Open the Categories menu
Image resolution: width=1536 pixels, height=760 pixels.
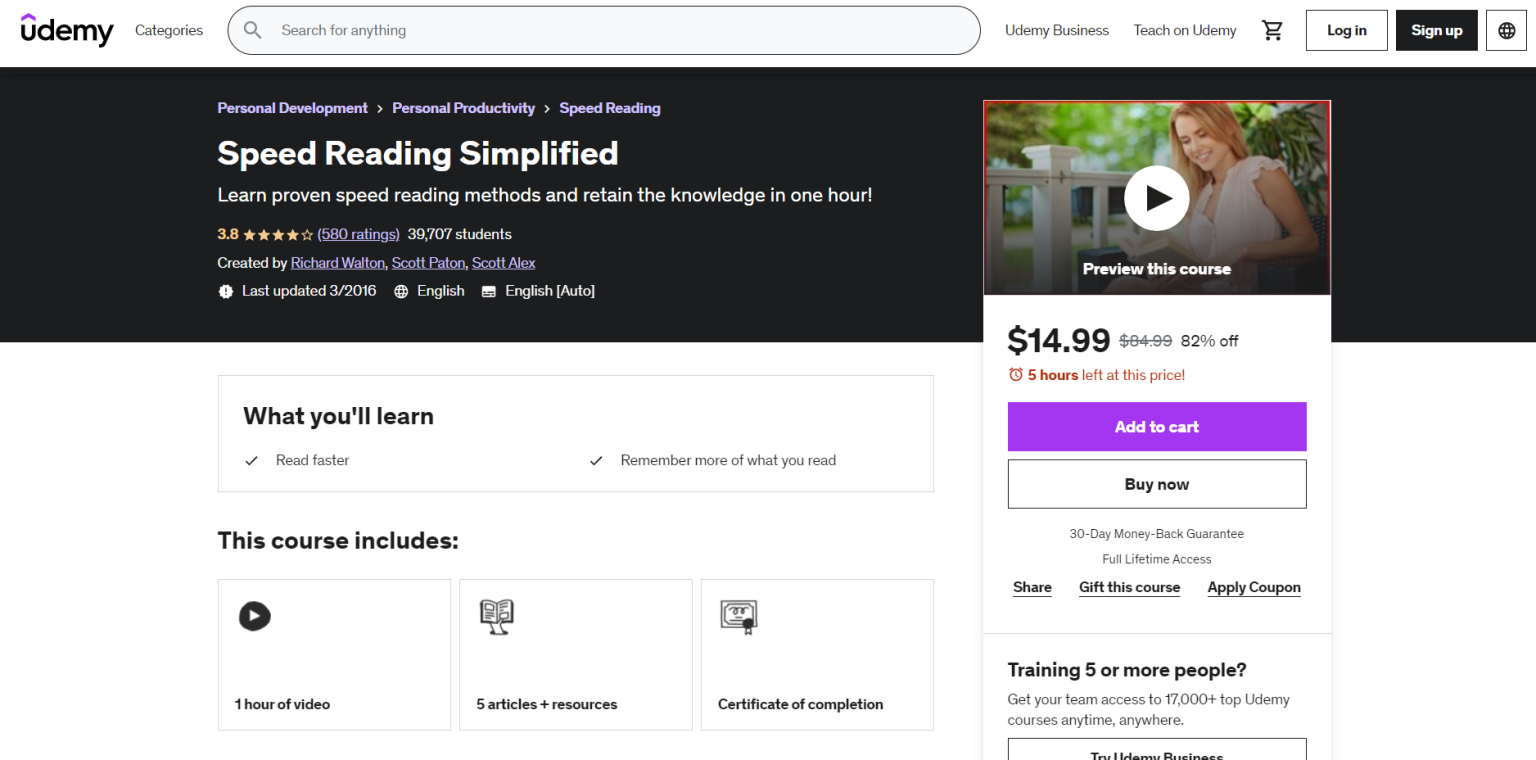click(x=168, y=30)
